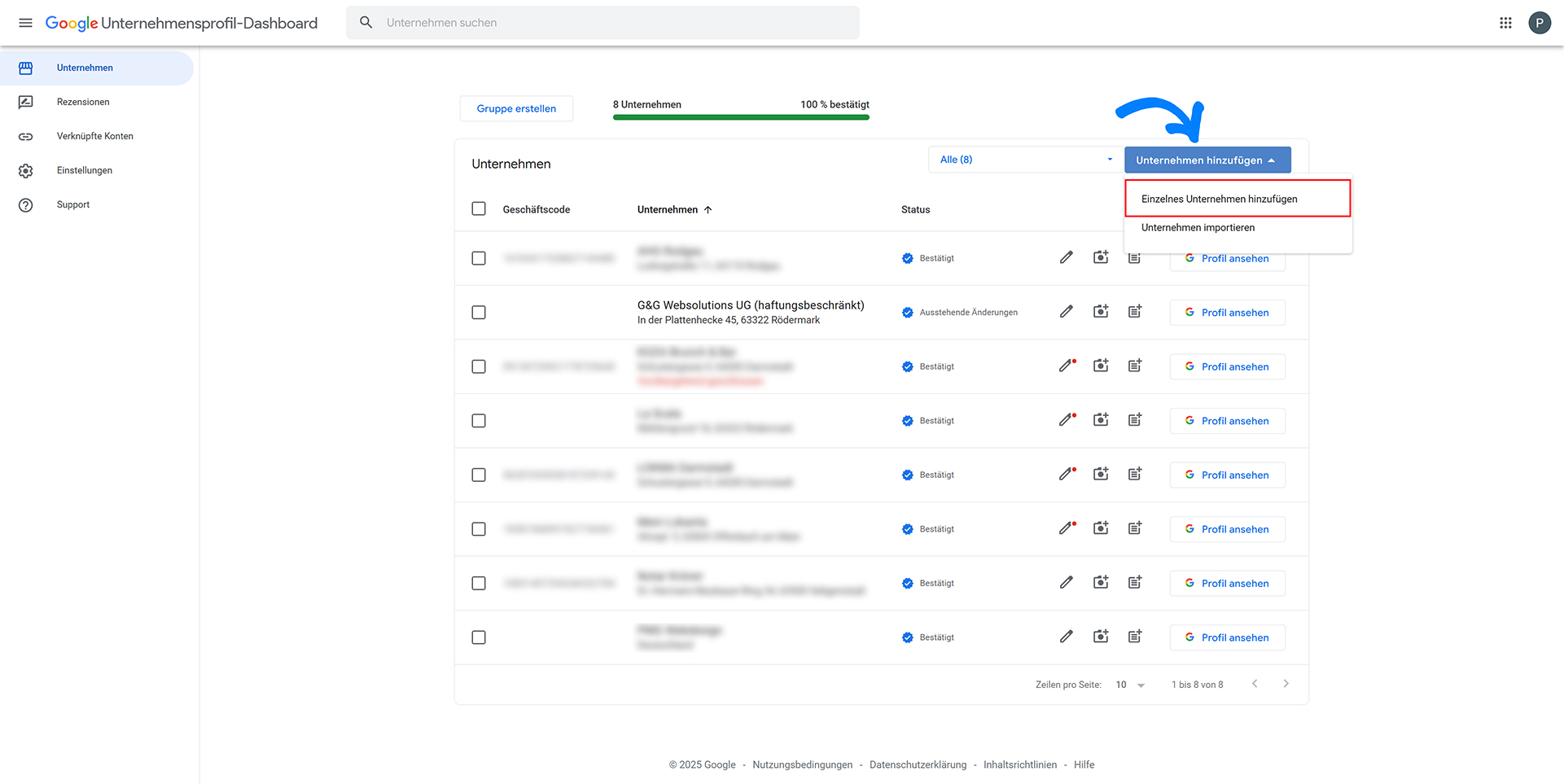Viewport: 1564px width, 784px height.
Task: Click pencil icon in row above G&G Websolutions
Action: click(x=1067, y=258)
